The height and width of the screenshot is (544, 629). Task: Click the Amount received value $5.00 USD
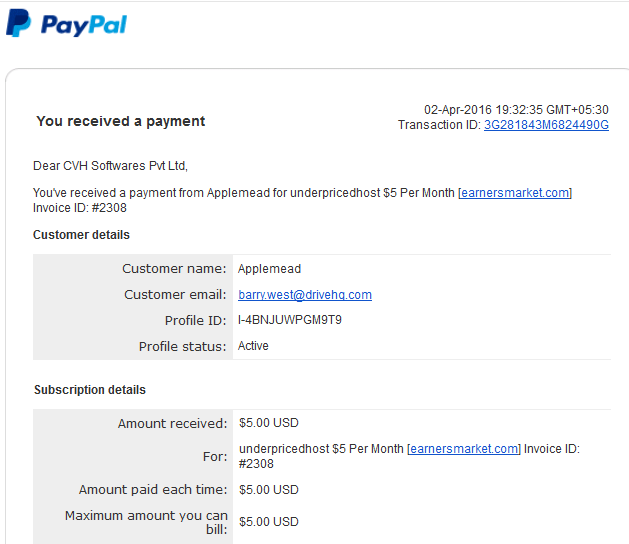tap(269, 423)
